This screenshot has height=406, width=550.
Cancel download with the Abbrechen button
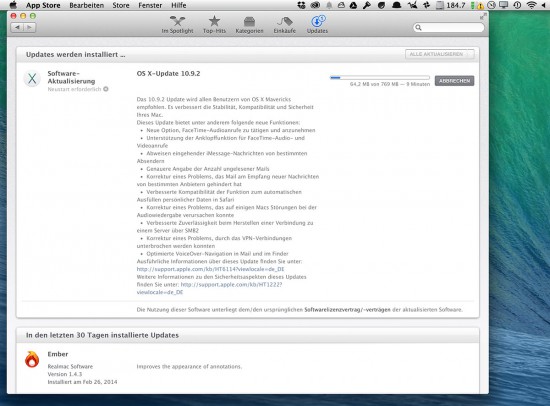click(x=454, y=81)
